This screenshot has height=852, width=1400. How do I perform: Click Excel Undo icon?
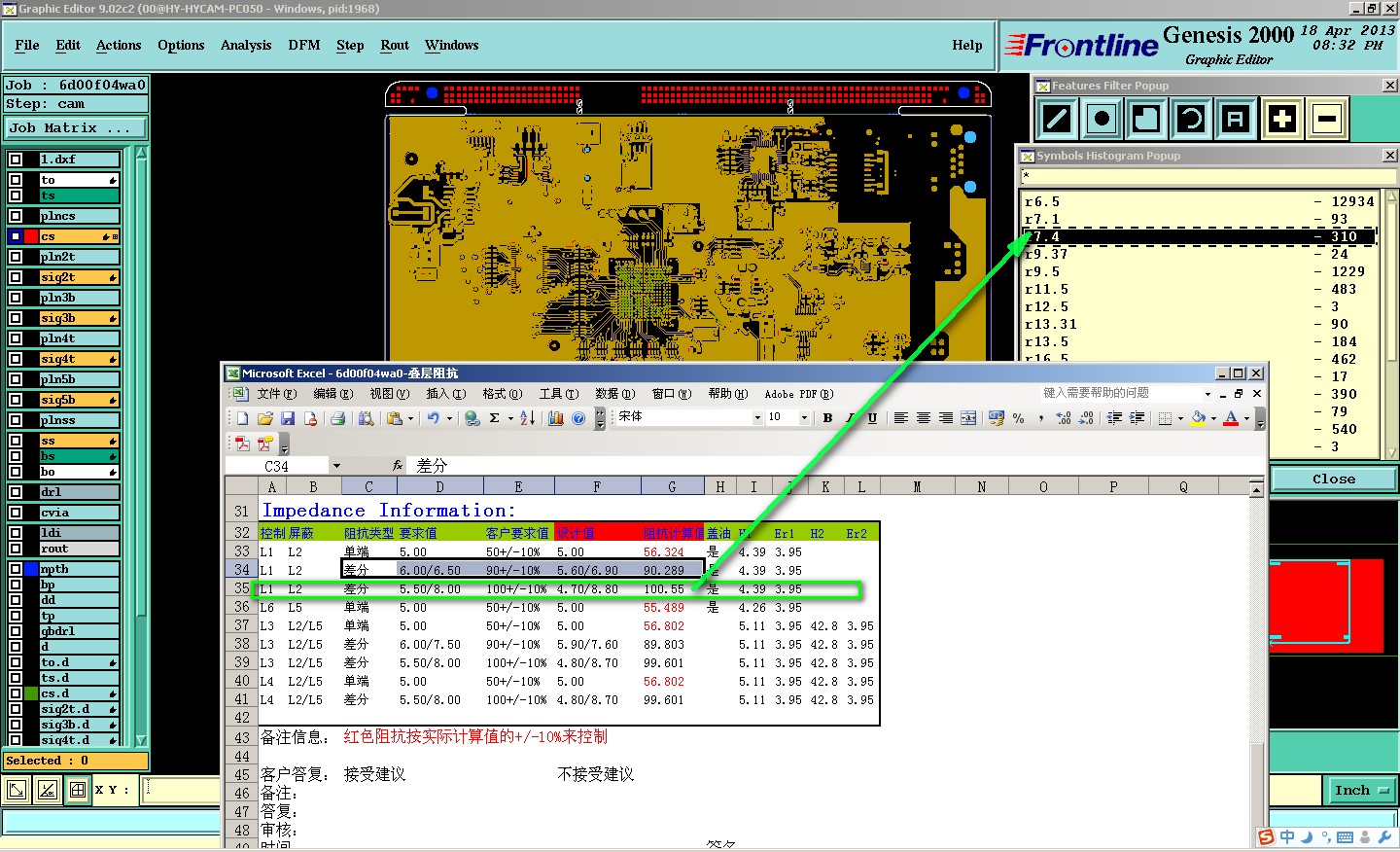(x=433, y=418)
